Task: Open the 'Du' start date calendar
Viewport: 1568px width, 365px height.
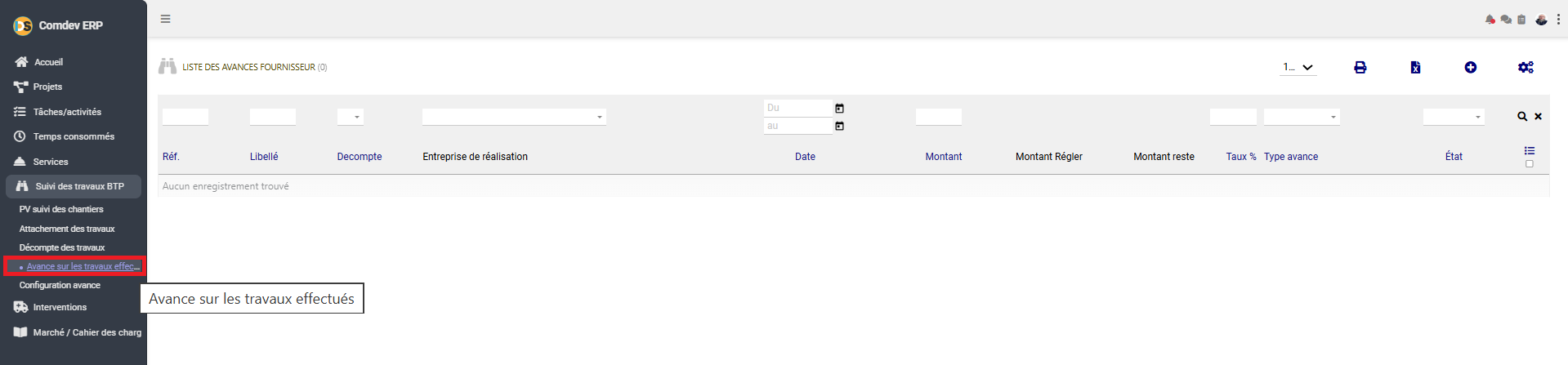Action: (839, 109)
